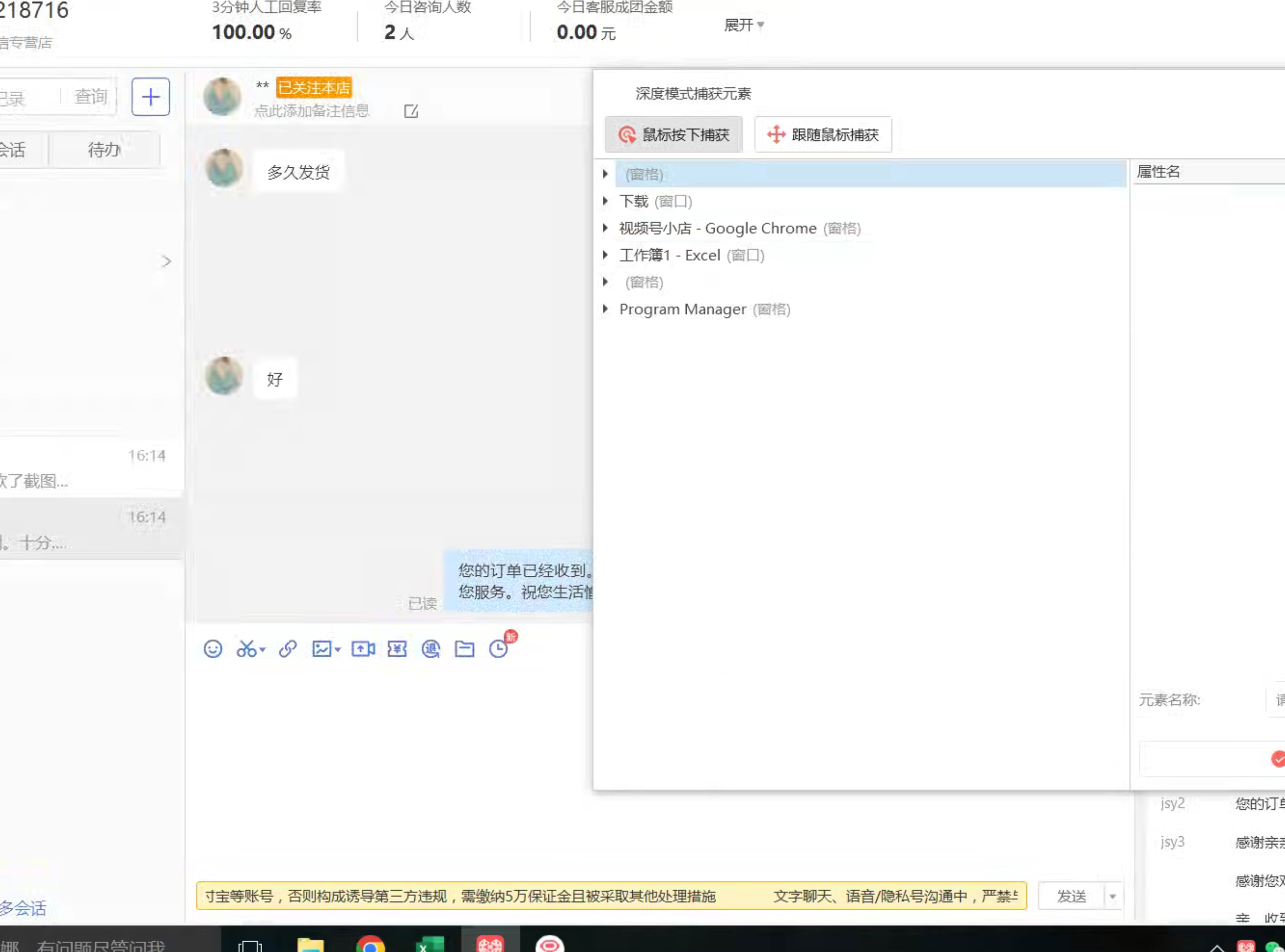The height and width of the screenshot is (952, 1285).
Task: Switch to 跟随鼠标捕获 capture mode
Action: 823,135
